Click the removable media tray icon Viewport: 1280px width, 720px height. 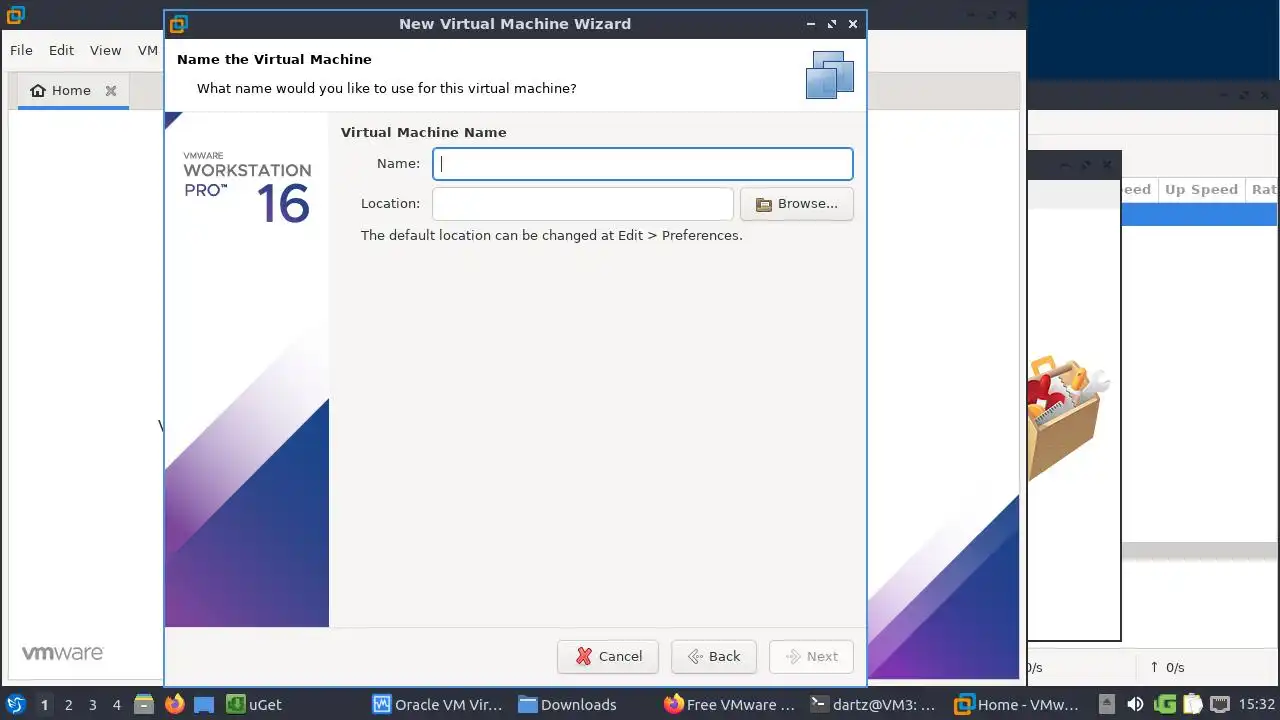pos(1107,705)
